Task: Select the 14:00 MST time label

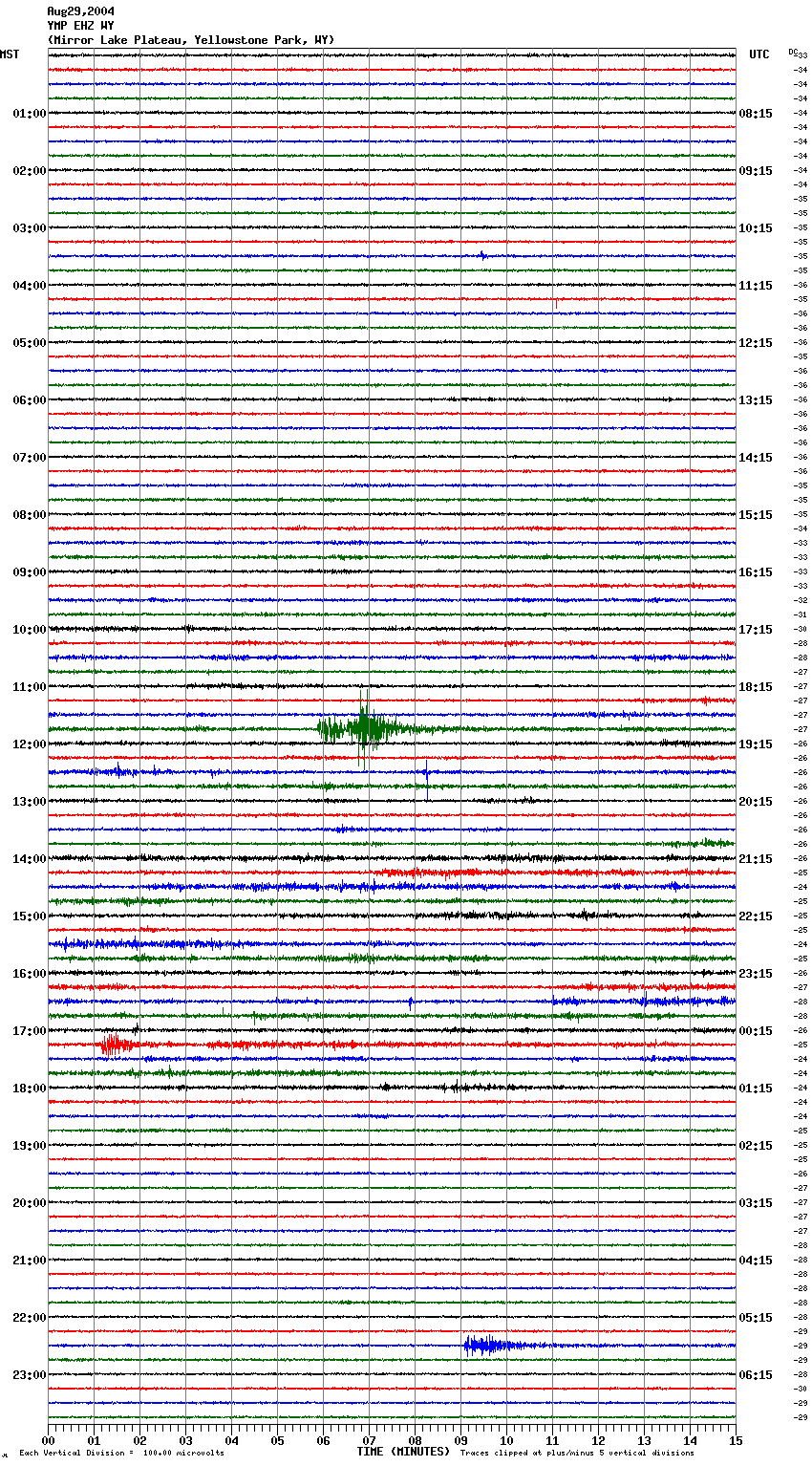Action: [x=30, y=859]
